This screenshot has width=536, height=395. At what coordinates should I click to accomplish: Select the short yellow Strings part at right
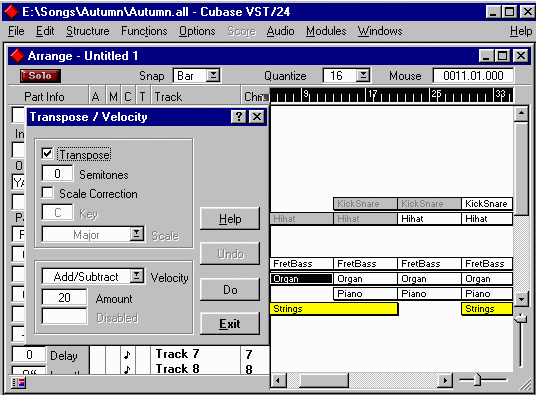point(487,309)
